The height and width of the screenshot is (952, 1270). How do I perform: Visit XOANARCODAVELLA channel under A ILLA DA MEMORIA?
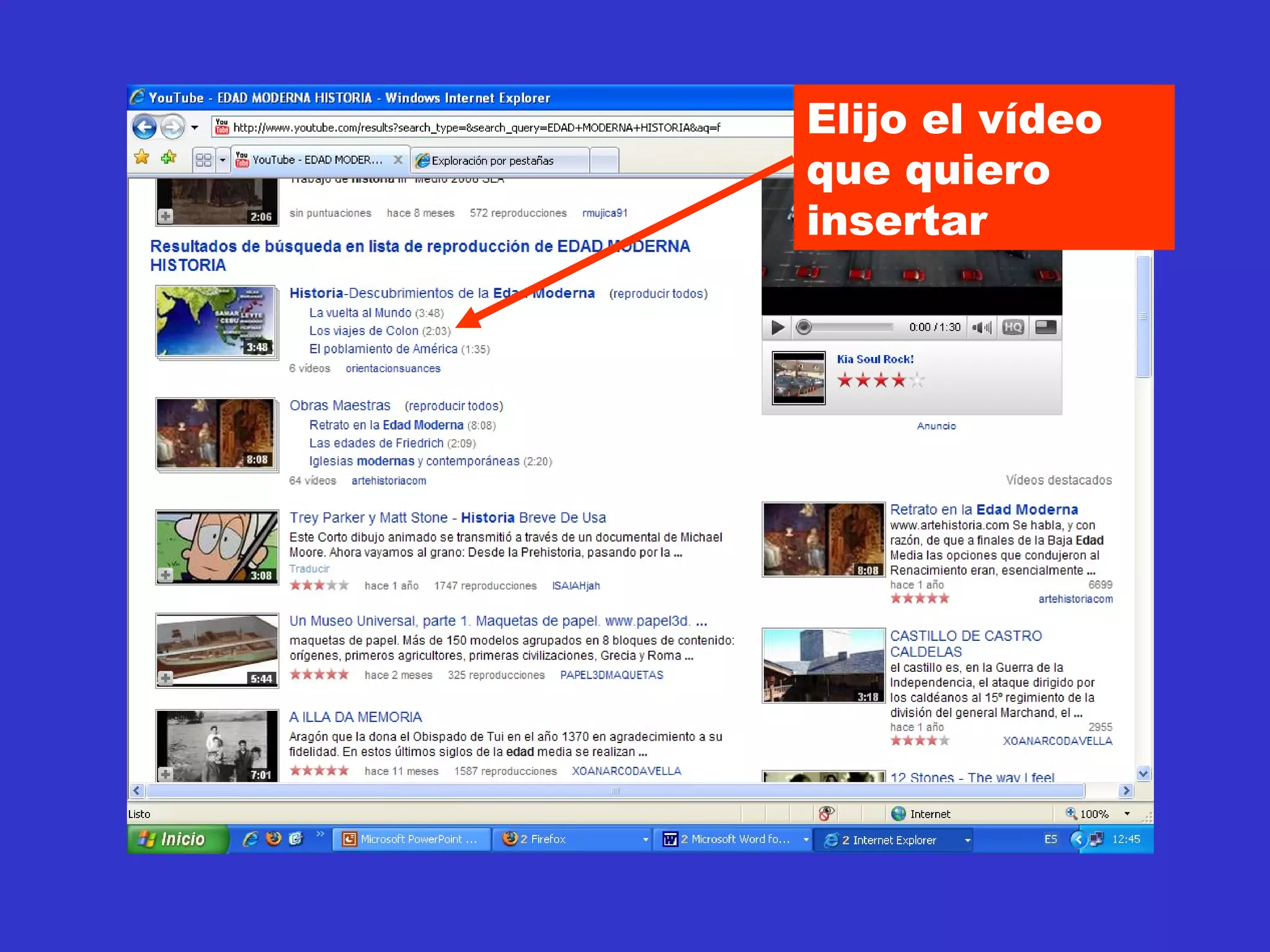coord(626,771)
